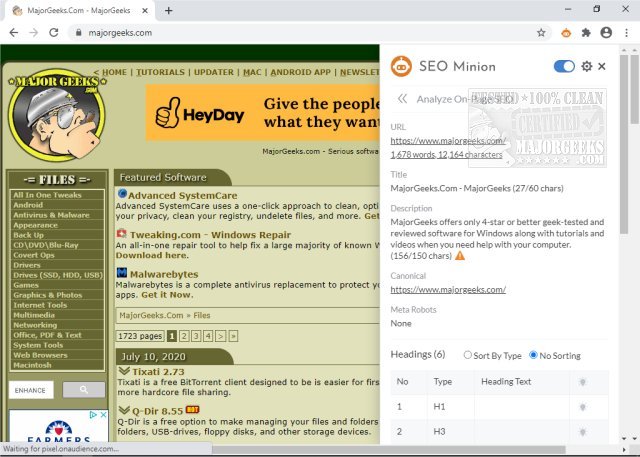Select No Sorting radio option

point(533,355)
